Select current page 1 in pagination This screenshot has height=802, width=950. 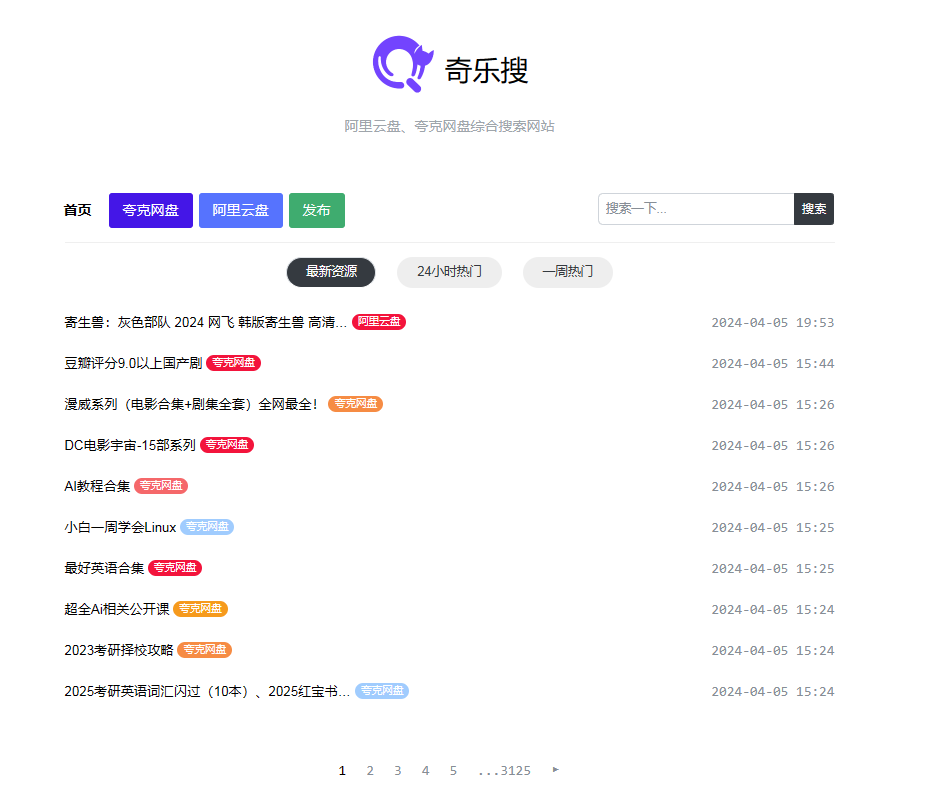(342, 771)
